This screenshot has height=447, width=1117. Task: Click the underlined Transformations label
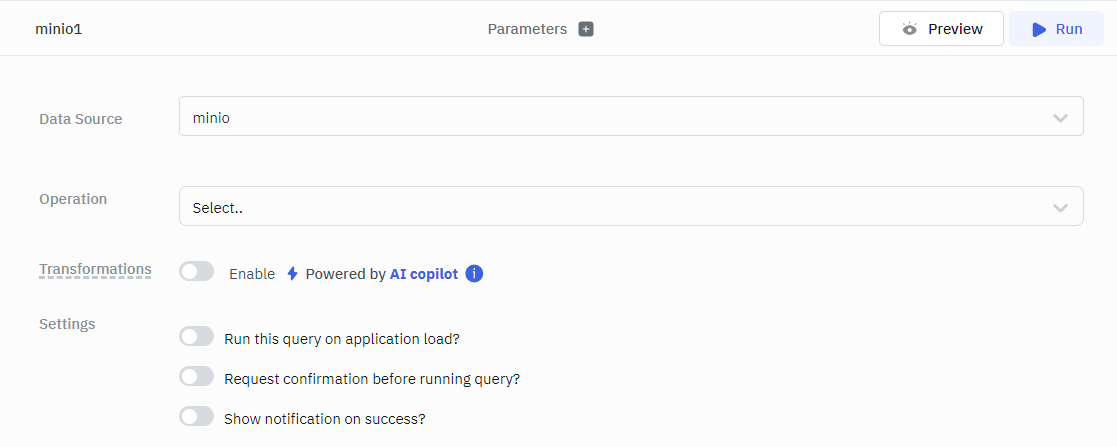pyautogui.click(x=95, y=269)
